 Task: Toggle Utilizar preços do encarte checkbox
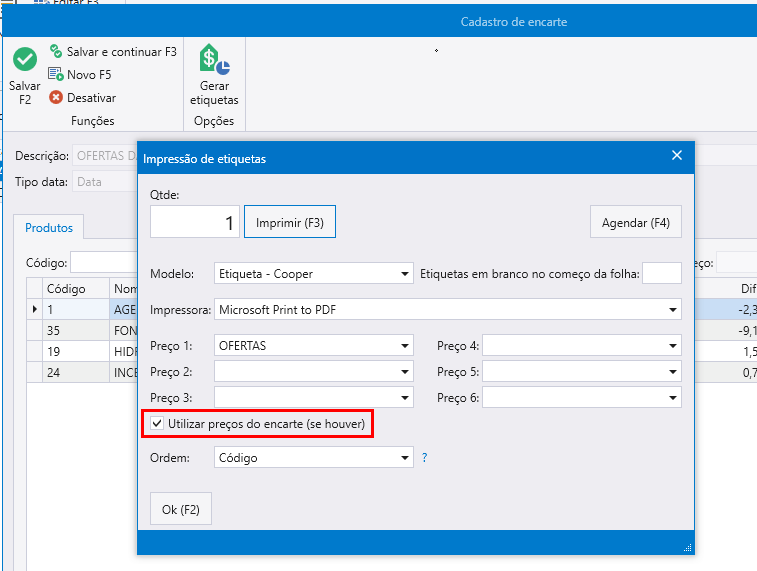point(159,424)
